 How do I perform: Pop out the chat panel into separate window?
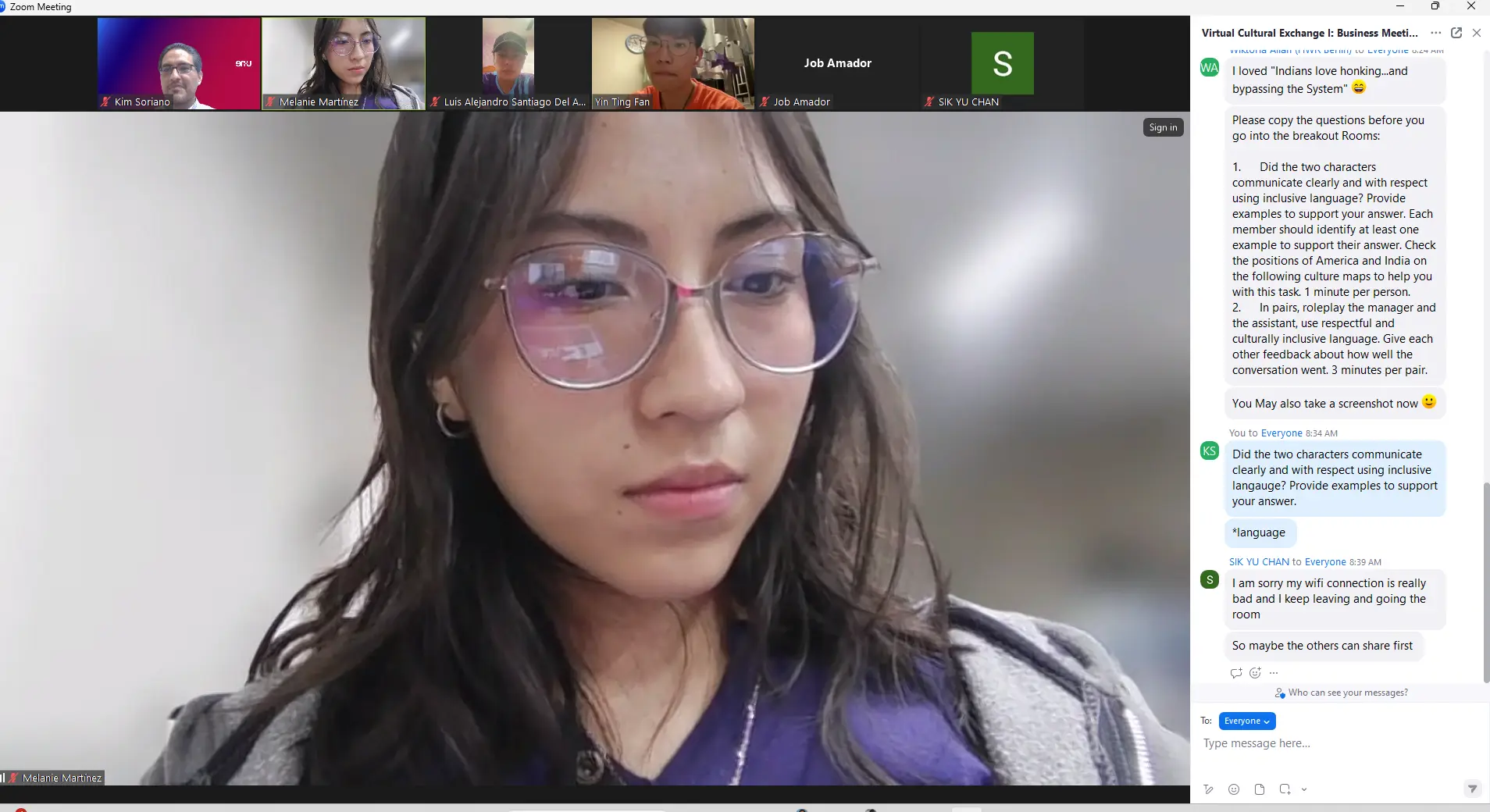1456,33
